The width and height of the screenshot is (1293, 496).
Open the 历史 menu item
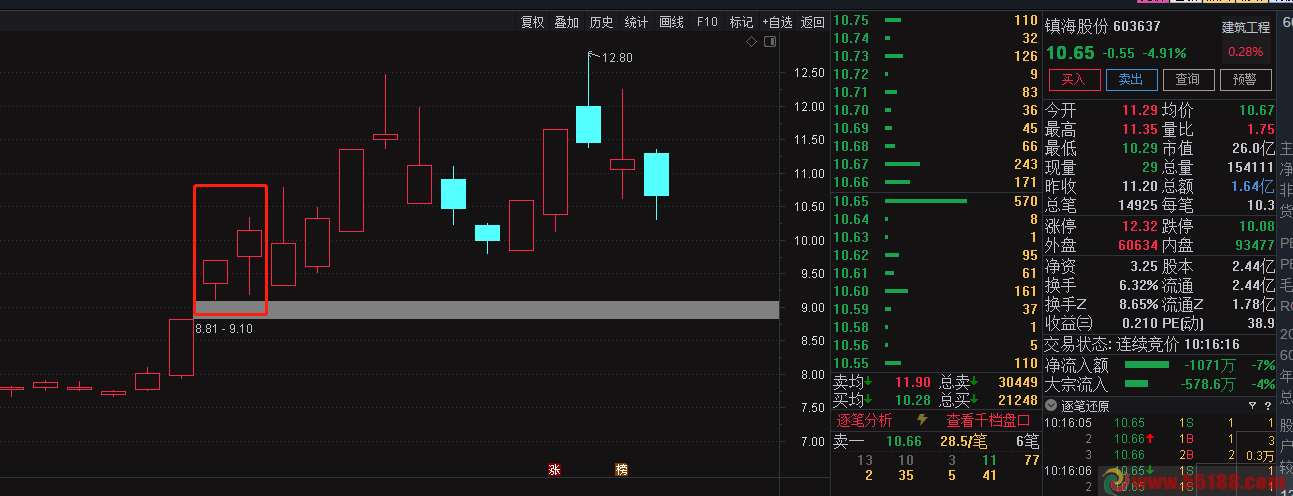click(602, 22)
